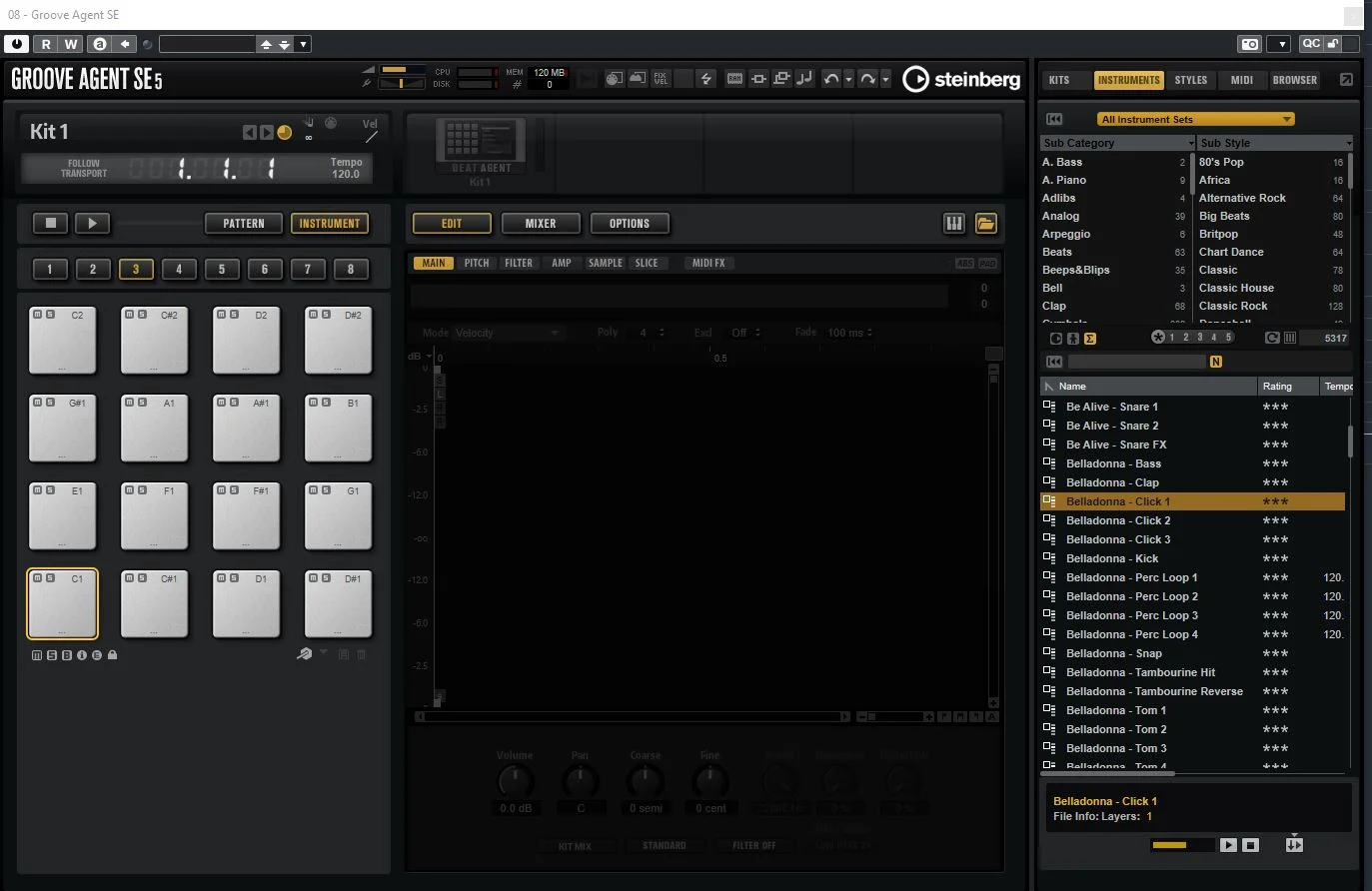Viewport: 1372px width, 891px height.
Task: Open the preset selector dropdown arrow
Action: (304, 44)
